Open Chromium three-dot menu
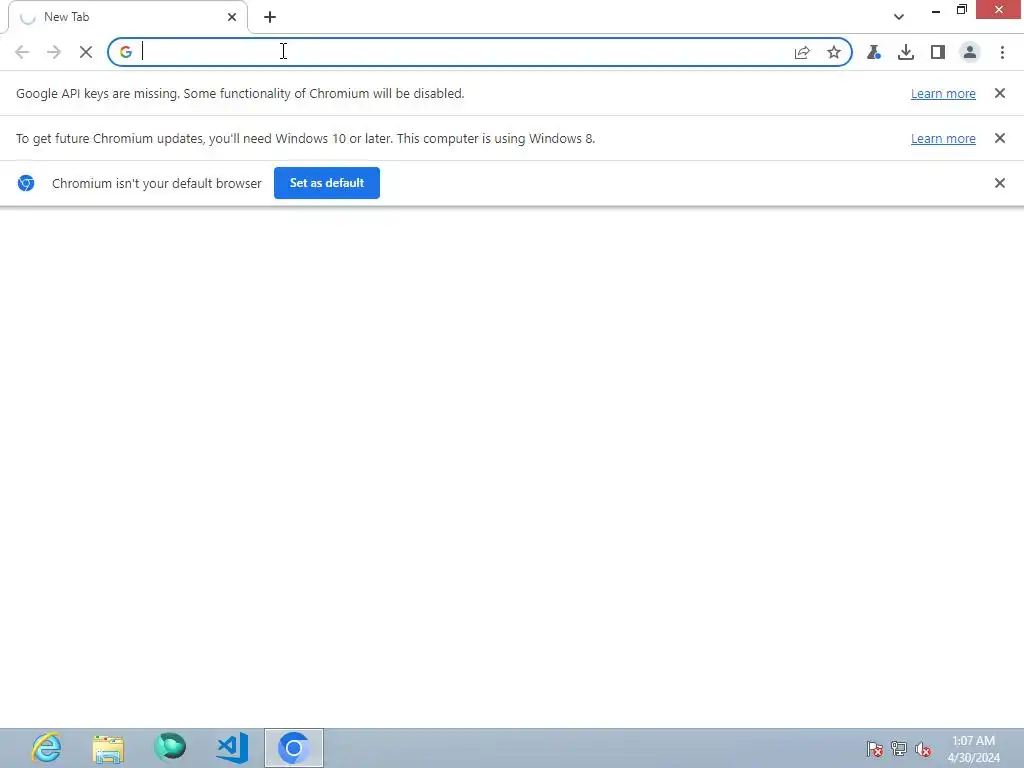The height and width of the screenshot is (768, 1024). [x=1002, y=52]
